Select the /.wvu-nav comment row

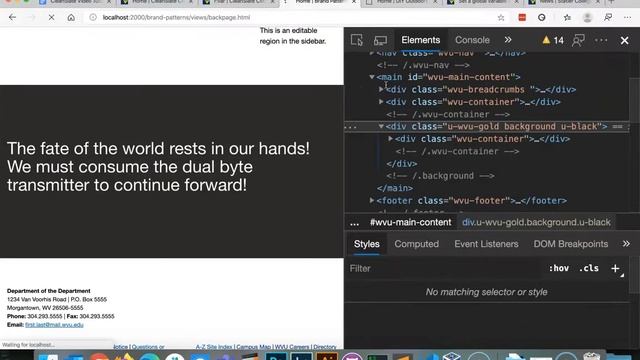(423, 65)
